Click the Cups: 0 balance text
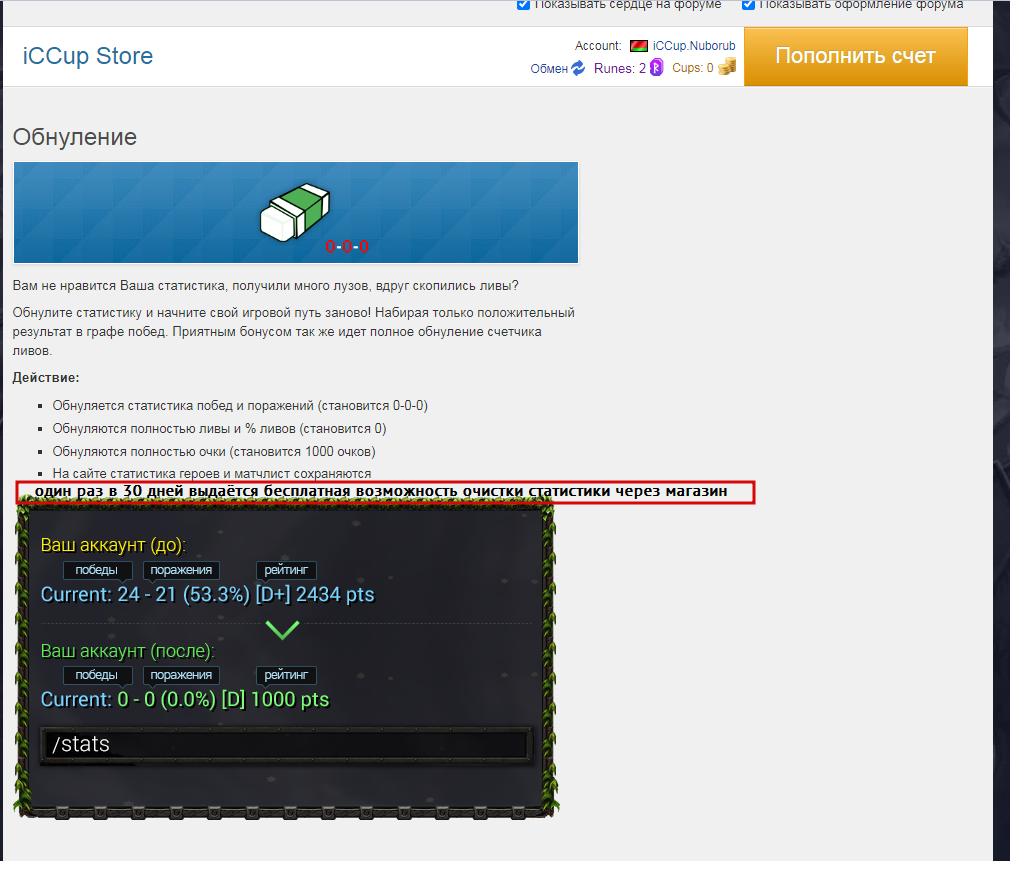 (x=692, y=68)
